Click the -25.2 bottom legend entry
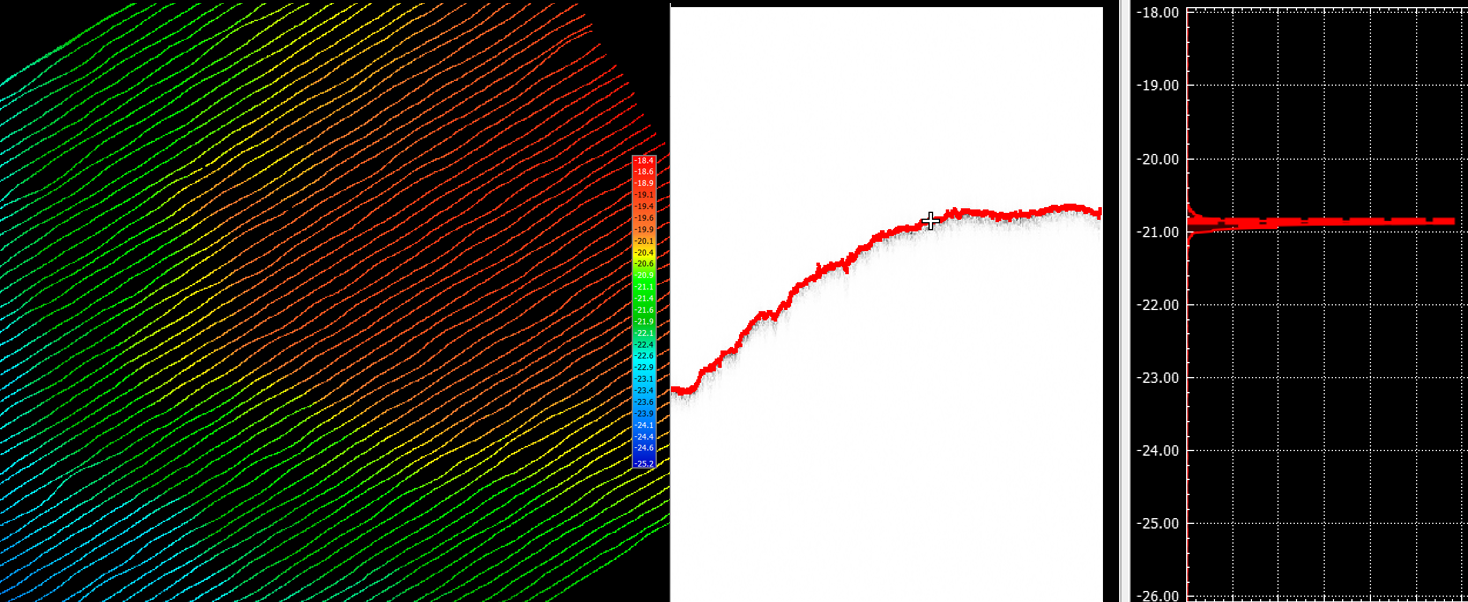The width and height of the screenshot is (1468, 602). click(x=644, y=463)
